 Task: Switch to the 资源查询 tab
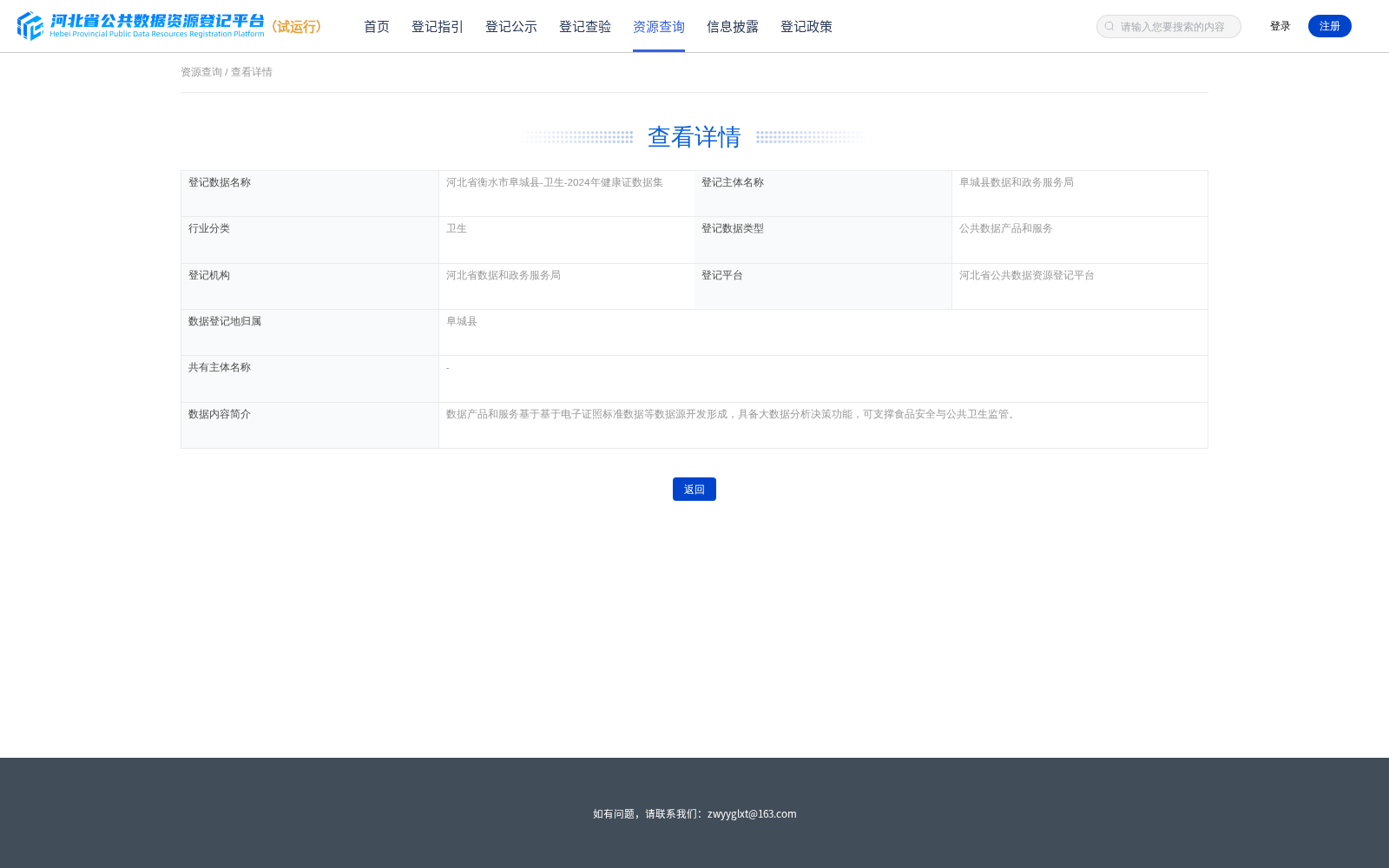coord(659,27)
